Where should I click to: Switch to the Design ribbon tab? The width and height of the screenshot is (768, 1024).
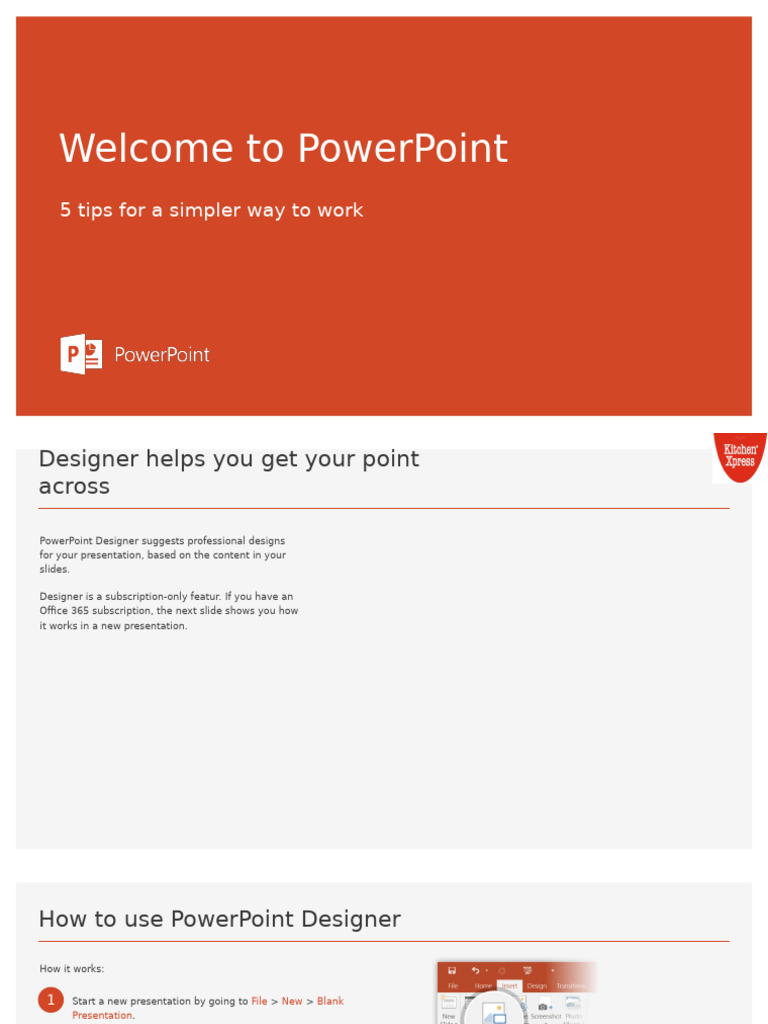point(537,986)
